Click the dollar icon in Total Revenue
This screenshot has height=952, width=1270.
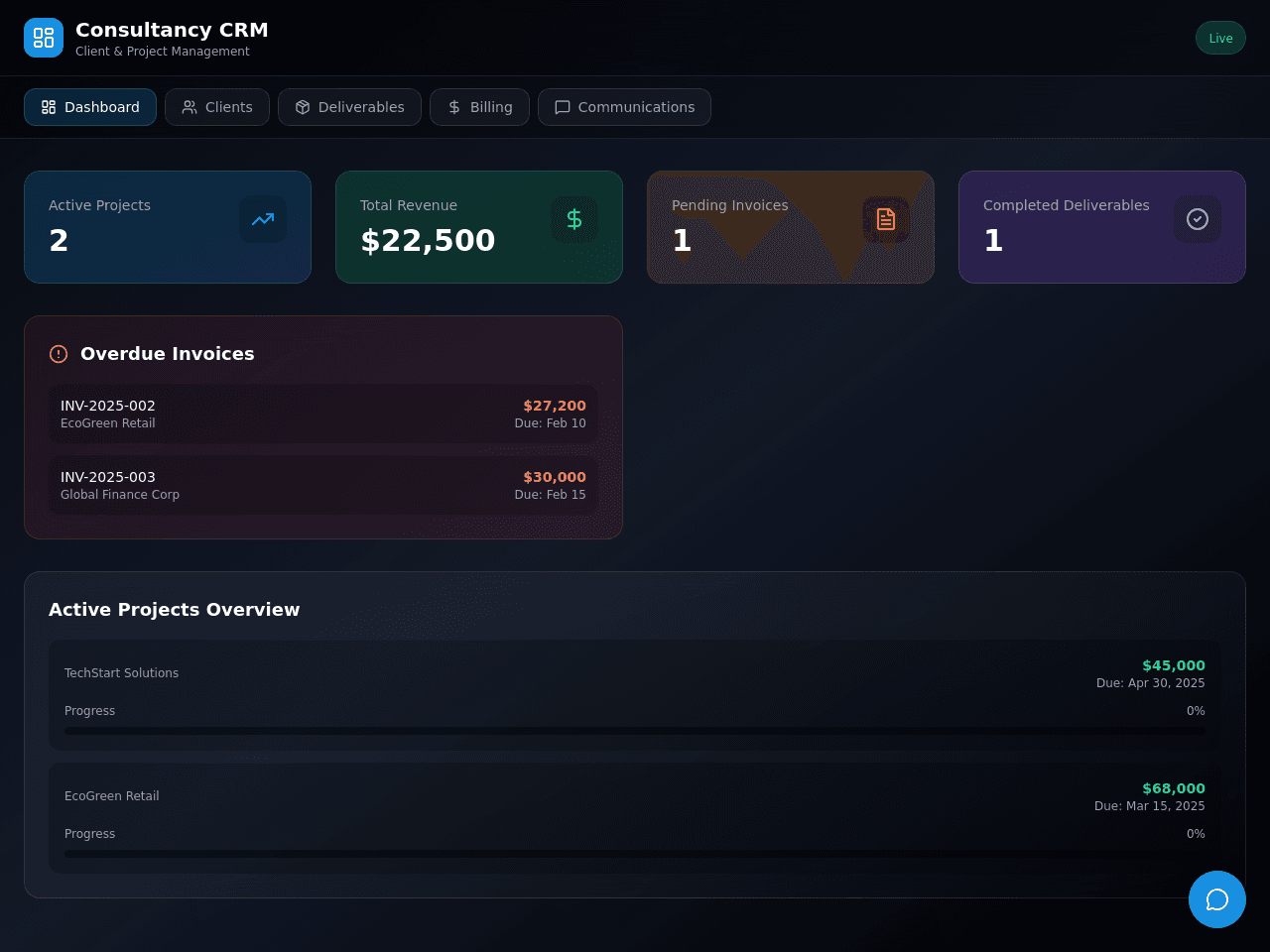point(574,219)
